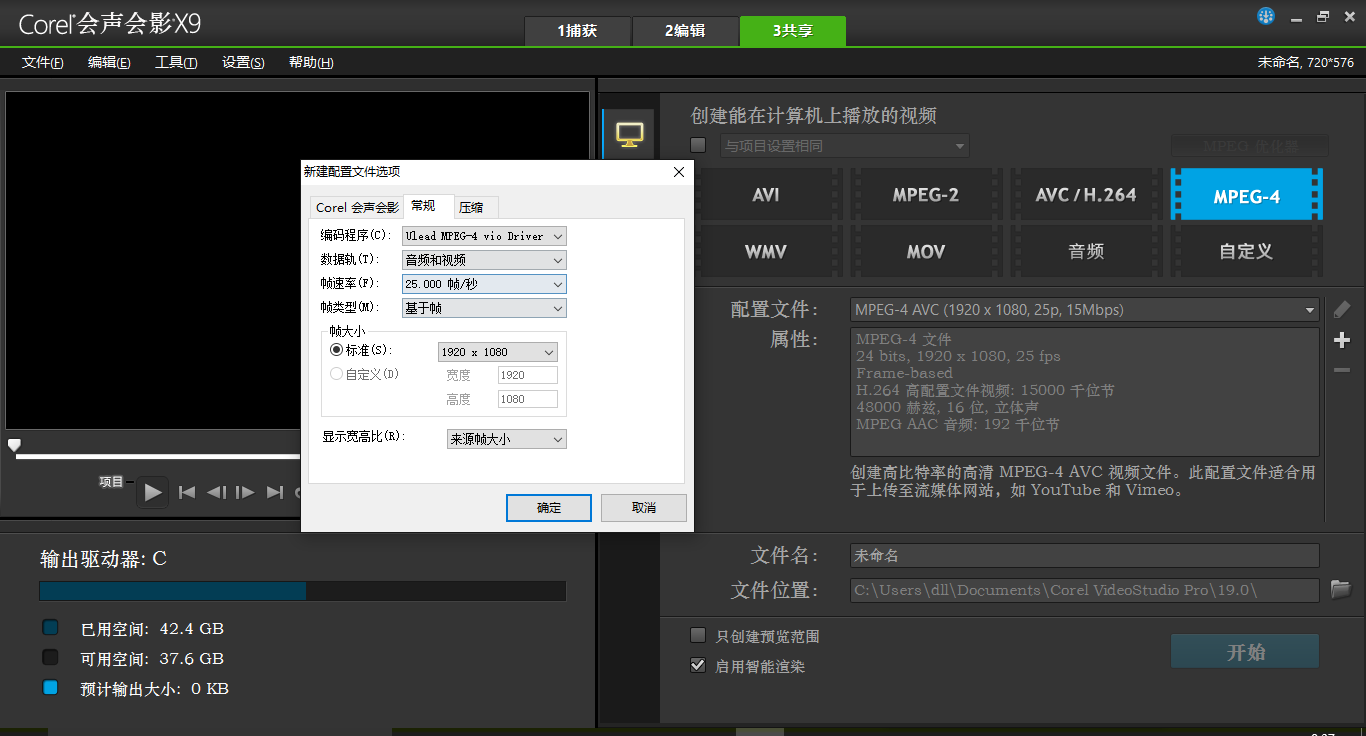Select the computer output monitor icon
The width and height of the screenshot is (1366, 736).
pyautogui.click(x=629, y=135)
